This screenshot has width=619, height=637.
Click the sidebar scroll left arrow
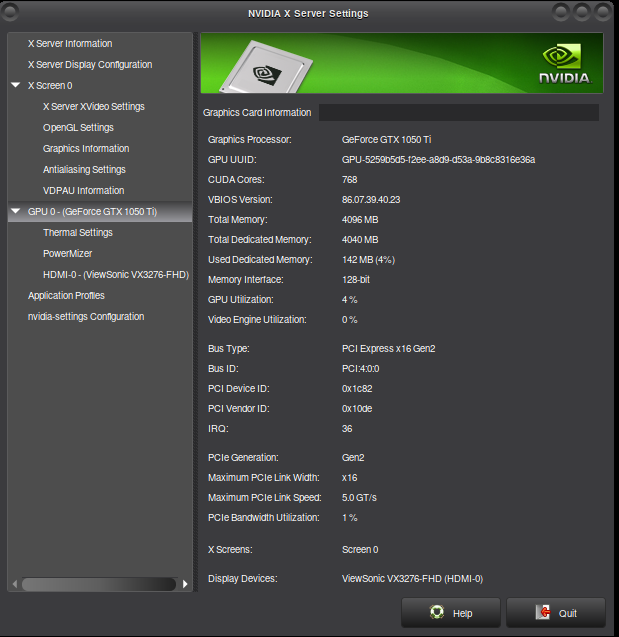pos(15,584)
